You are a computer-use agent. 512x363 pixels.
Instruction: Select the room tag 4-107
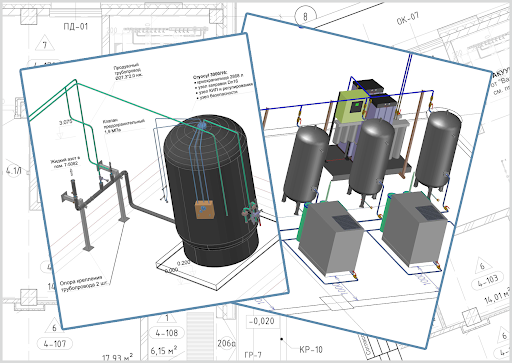[x=55, y=344]
